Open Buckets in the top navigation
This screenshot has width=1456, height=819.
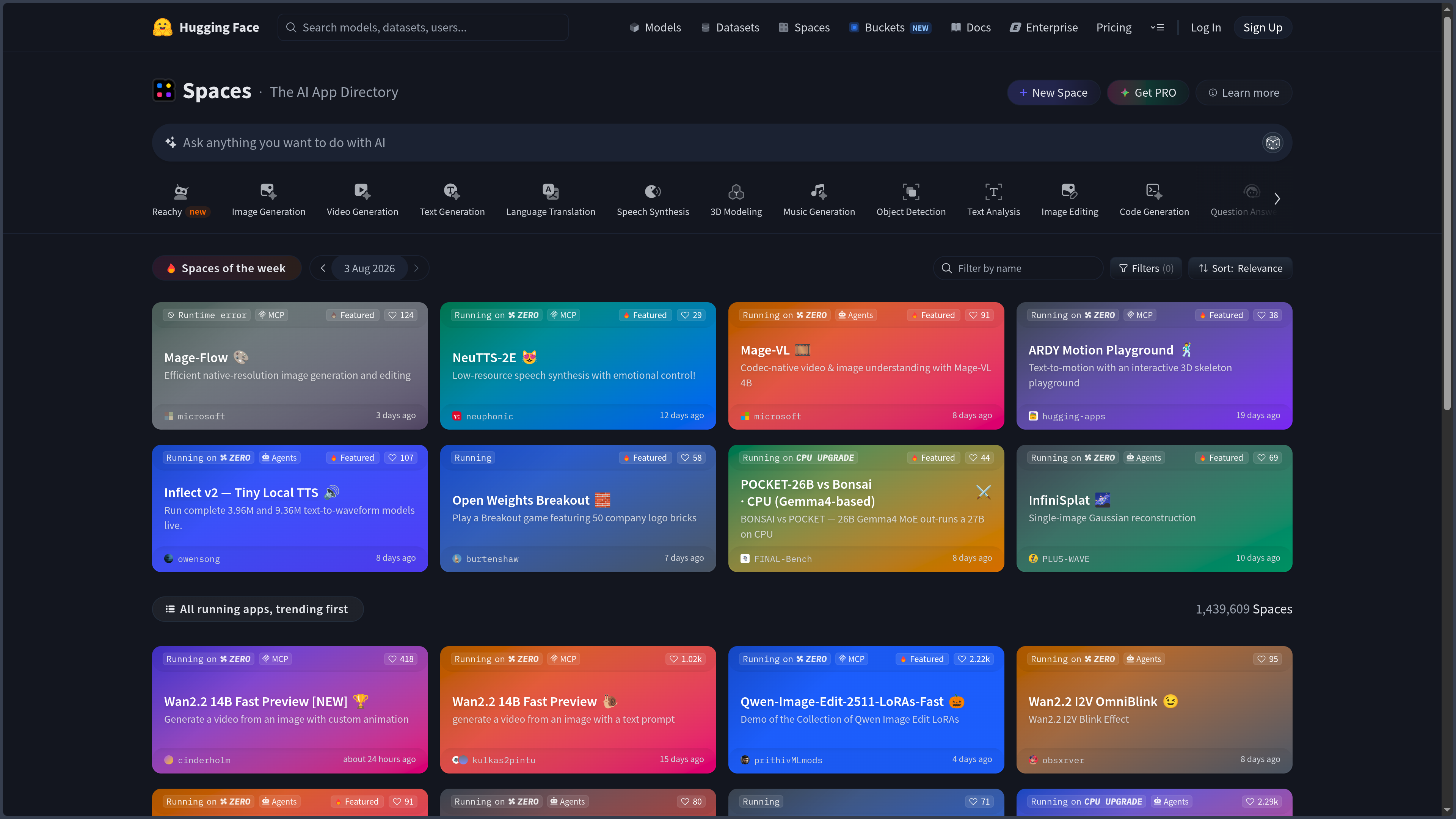click(890, 27)
